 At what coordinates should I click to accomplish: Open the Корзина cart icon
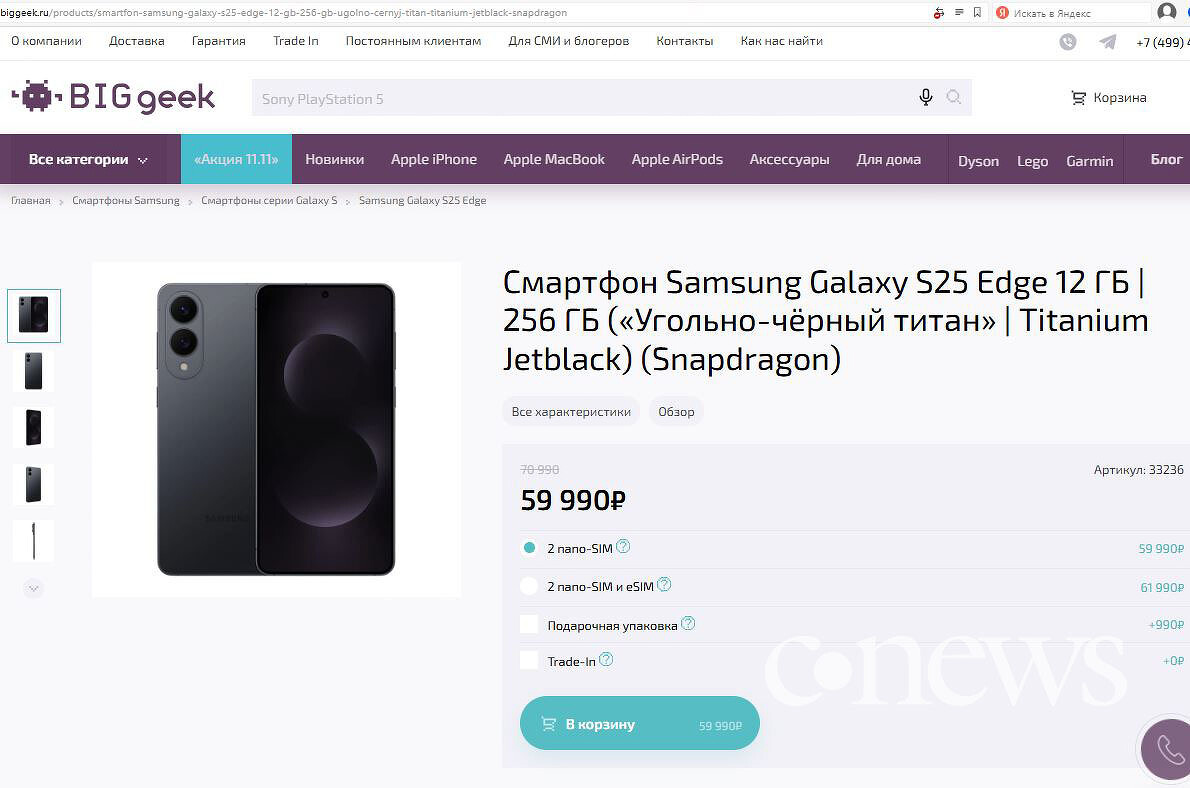(x=1078, y=98)
